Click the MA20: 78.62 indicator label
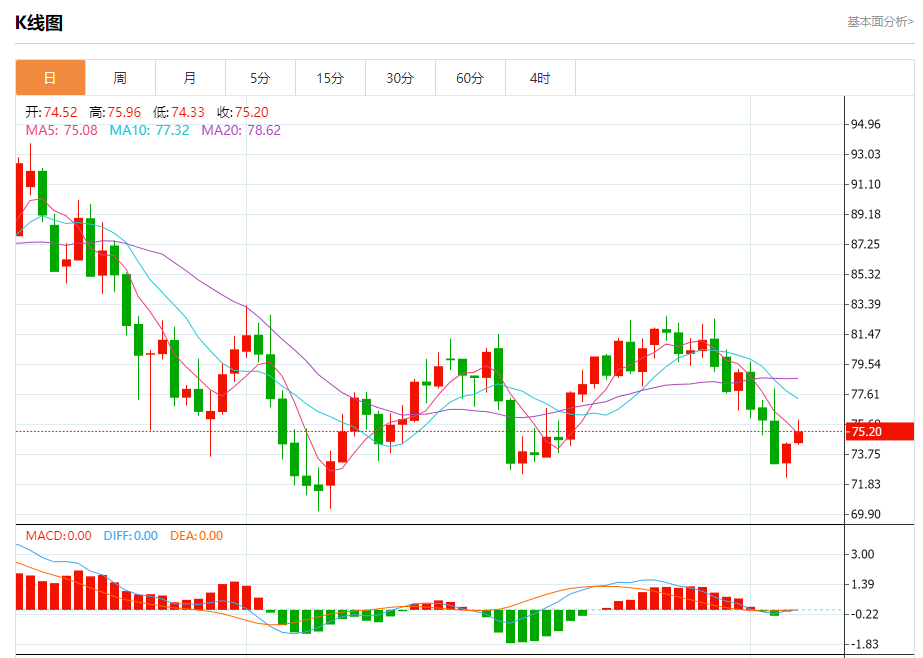Screen dimensions: 923x658 click(241, 130)
